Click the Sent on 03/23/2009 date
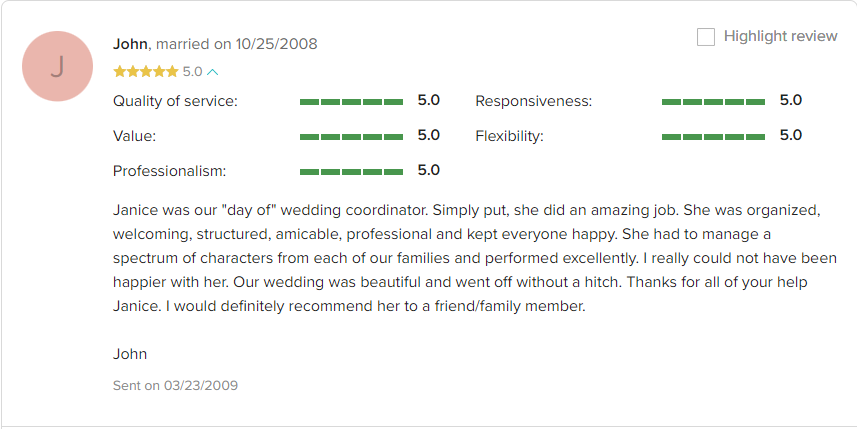 (175, 385)
